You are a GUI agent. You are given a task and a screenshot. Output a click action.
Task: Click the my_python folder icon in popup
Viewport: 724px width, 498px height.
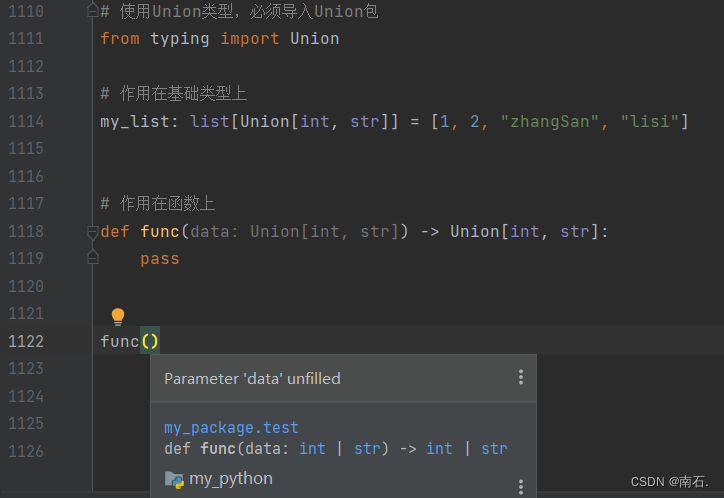[x=175, y=480]
